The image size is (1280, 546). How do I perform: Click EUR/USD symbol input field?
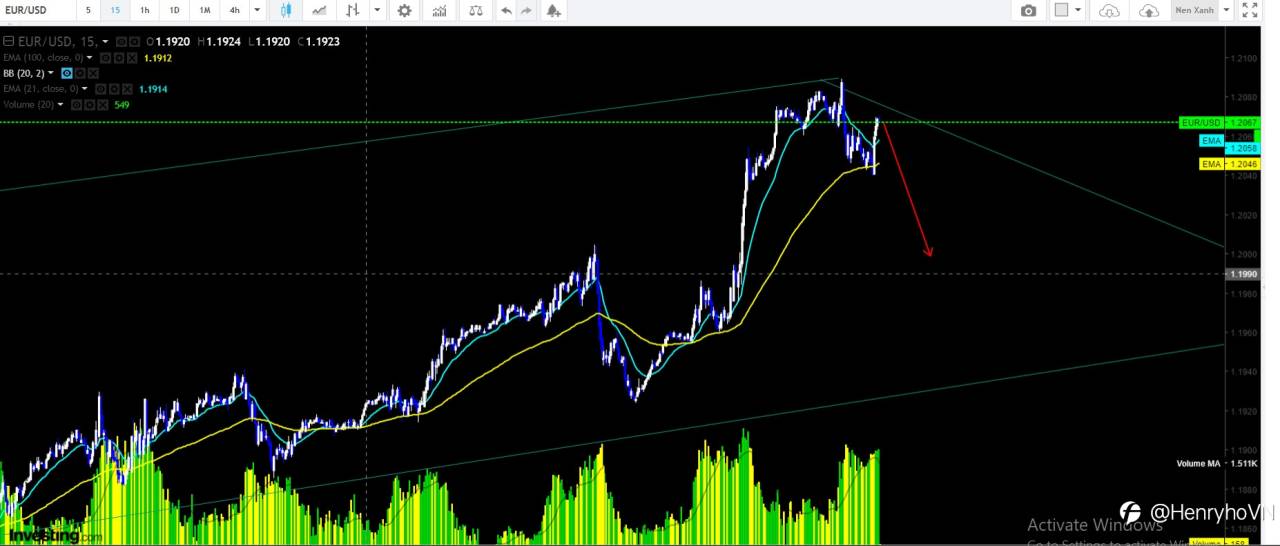pyautogui.click(x=35, y=10)
